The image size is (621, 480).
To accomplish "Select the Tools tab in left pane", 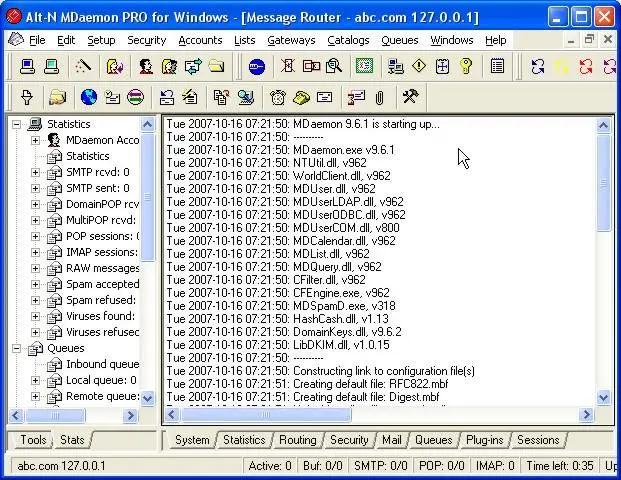I will tap(33, 440).
